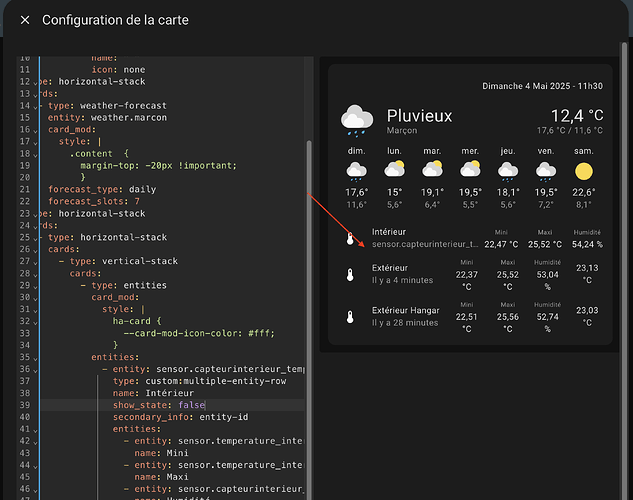Click 17,6 °C / 11,6 °C high-low text

pos(570,130)
